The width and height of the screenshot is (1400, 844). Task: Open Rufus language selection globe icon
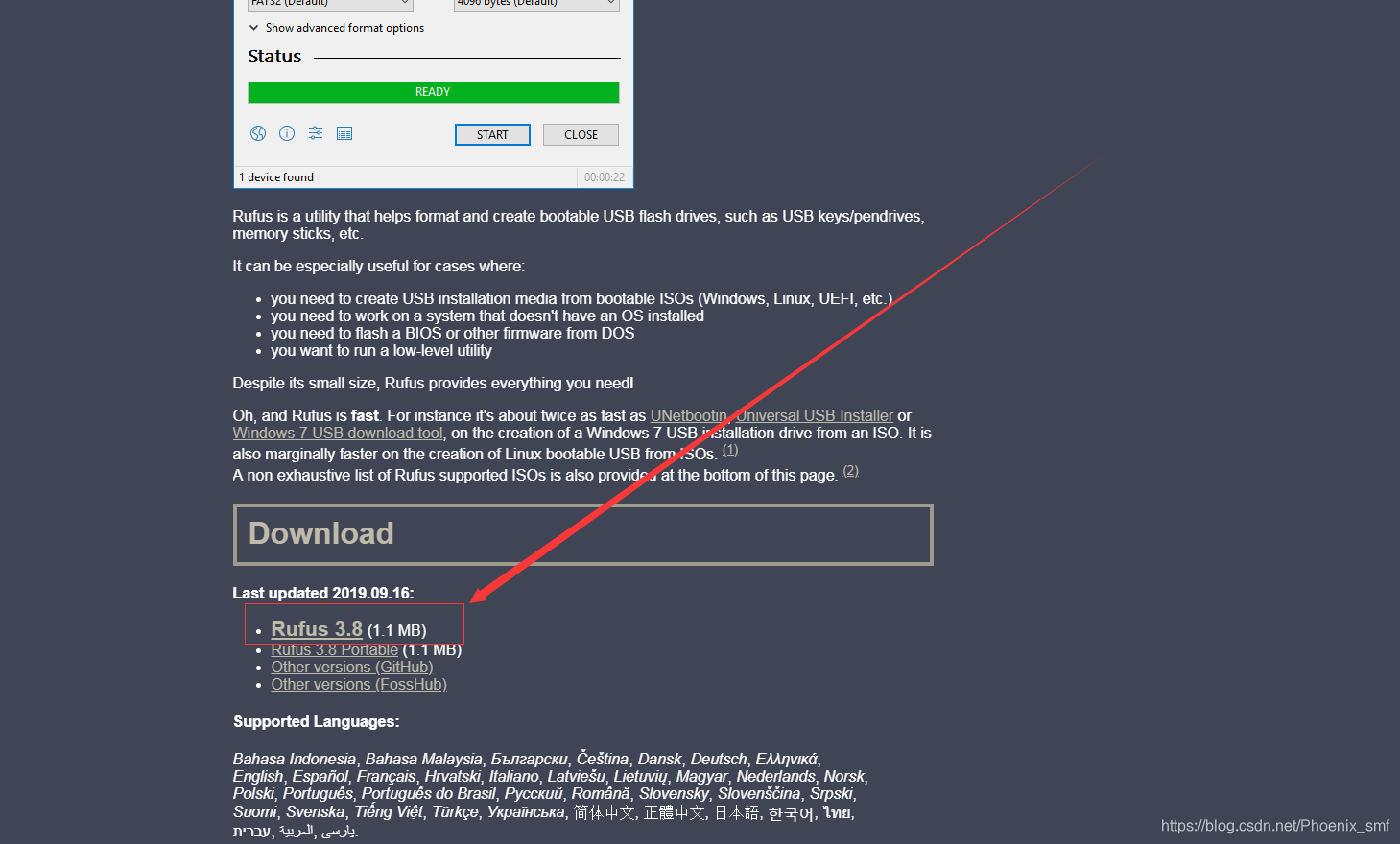(x=258, y=133)
